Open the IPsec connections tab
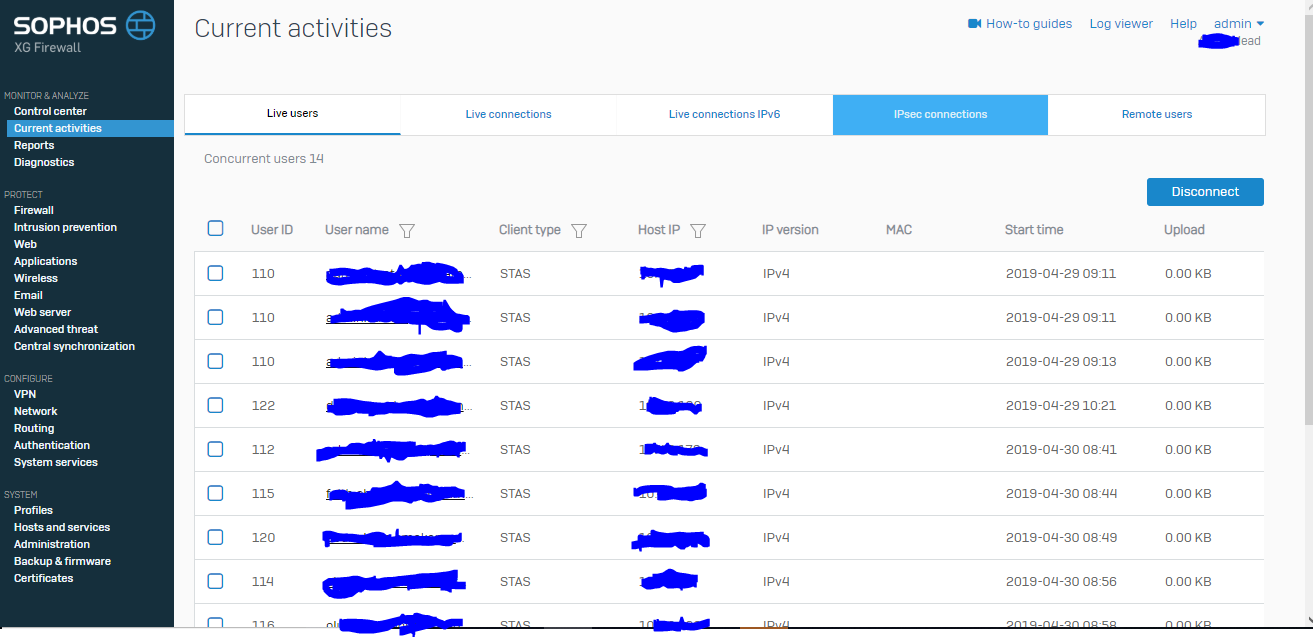The height and width of the screenshot is (637, 1313). [x=940, y=114]
